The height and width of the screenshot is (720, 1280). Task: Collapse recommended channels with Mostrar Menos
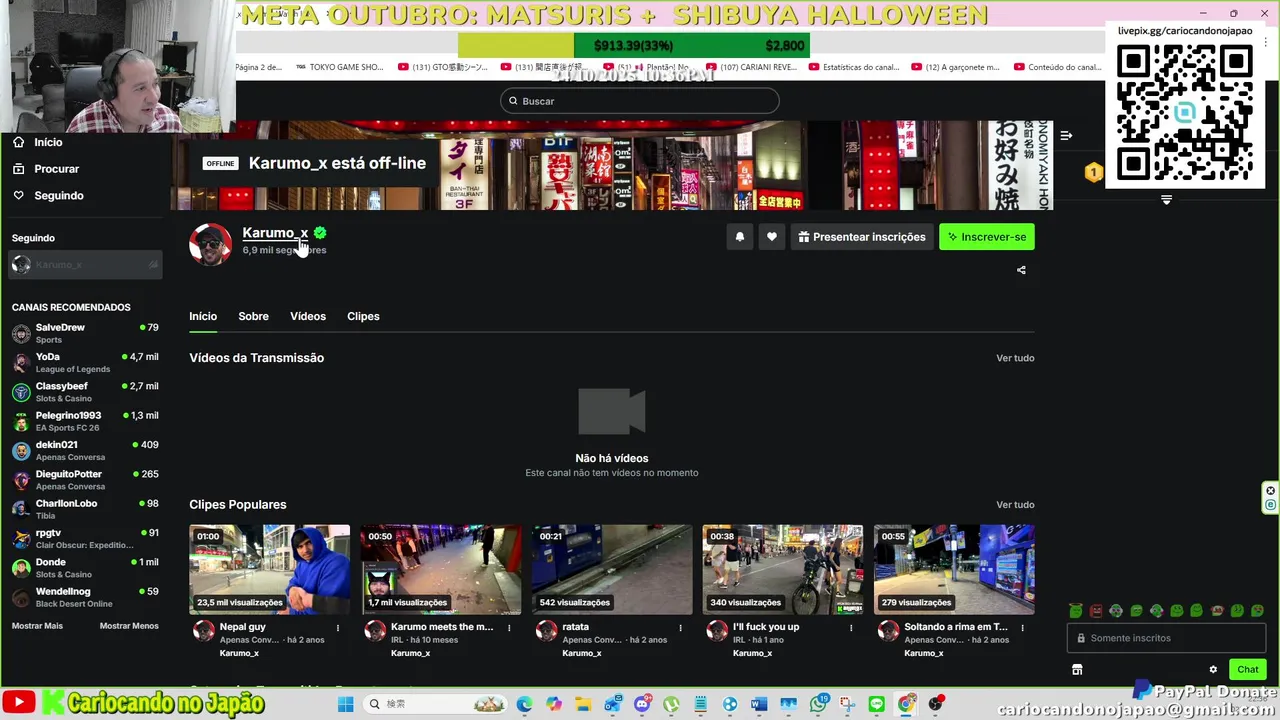click(129, 626)
